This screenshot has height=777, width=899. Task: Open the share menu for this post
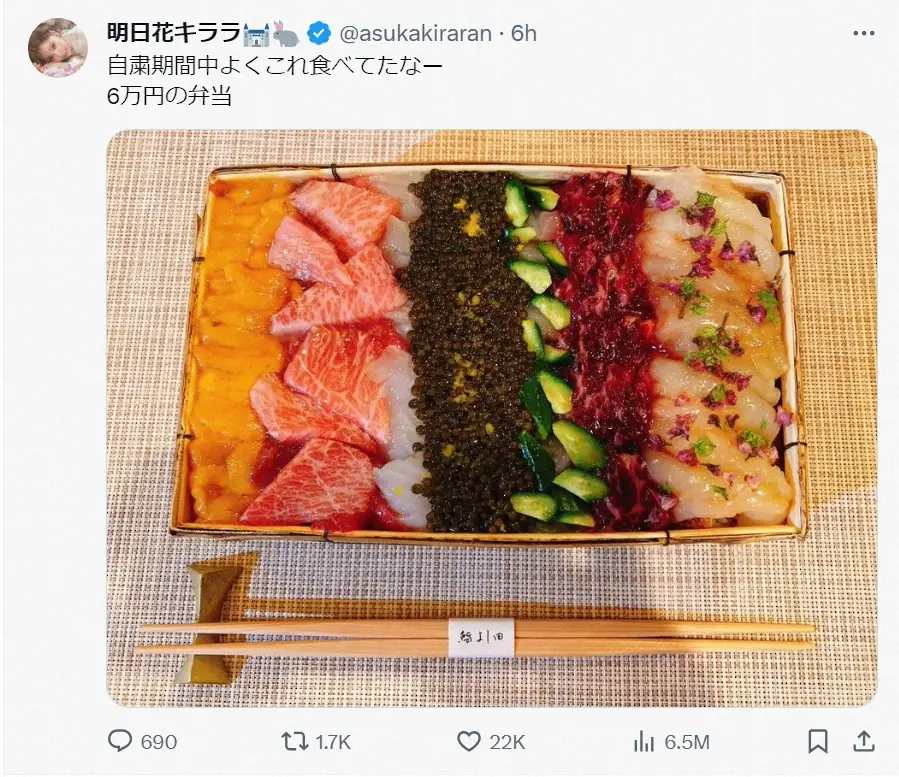[862, 743]
